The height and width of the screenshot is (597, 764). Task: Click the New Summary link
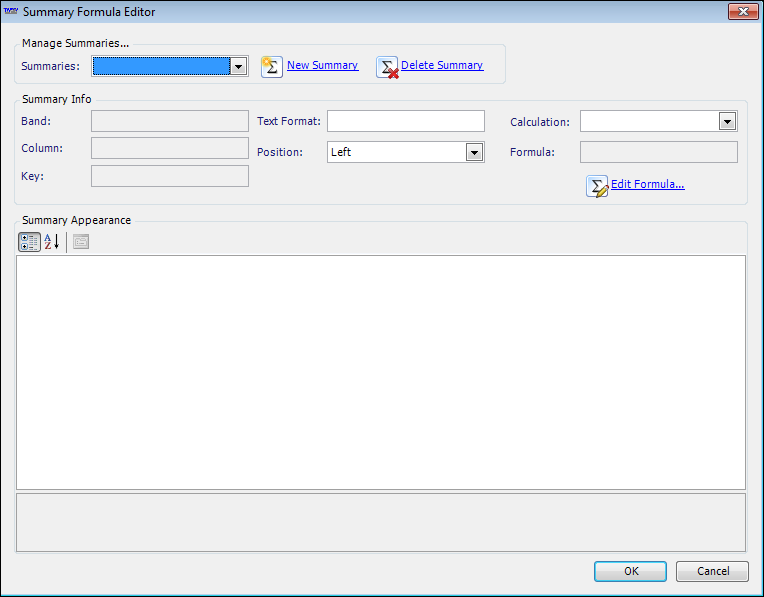click(323, 65)
